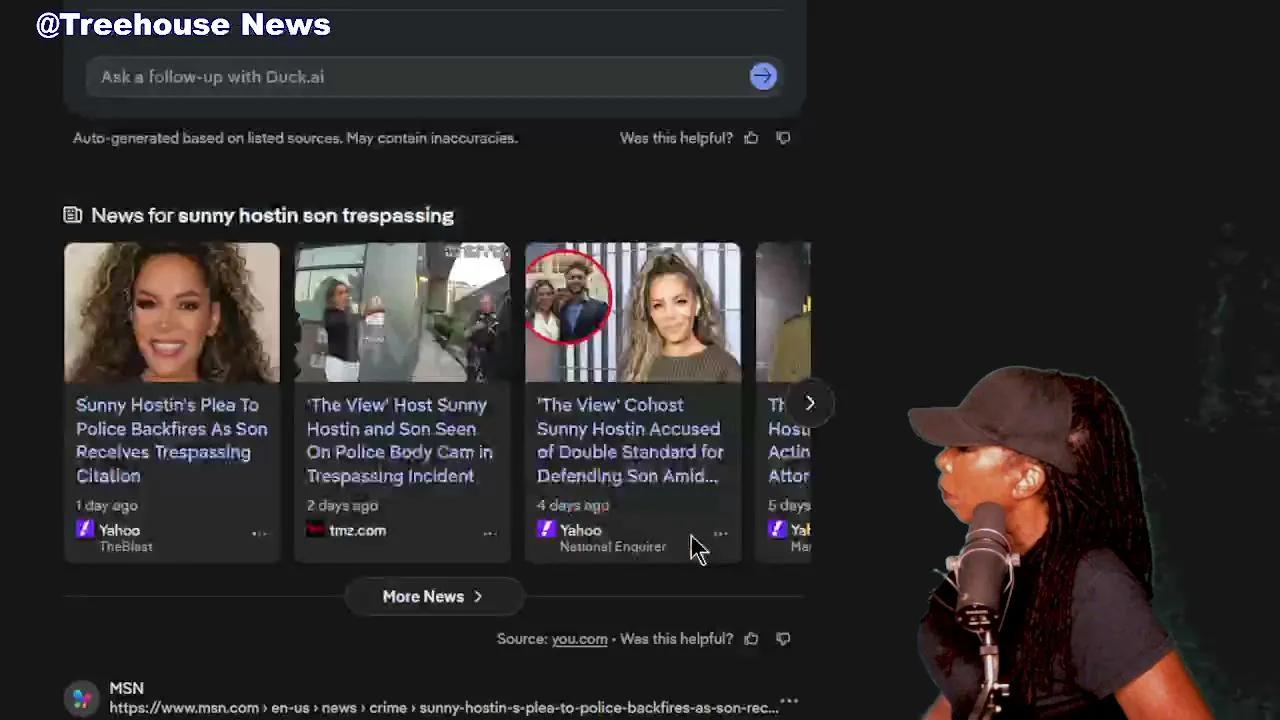Viewport: 1280px width, 720px height.
Task: Click the 'Was this helpful?' text near disclaimer
Action: [x=676, y=138]
